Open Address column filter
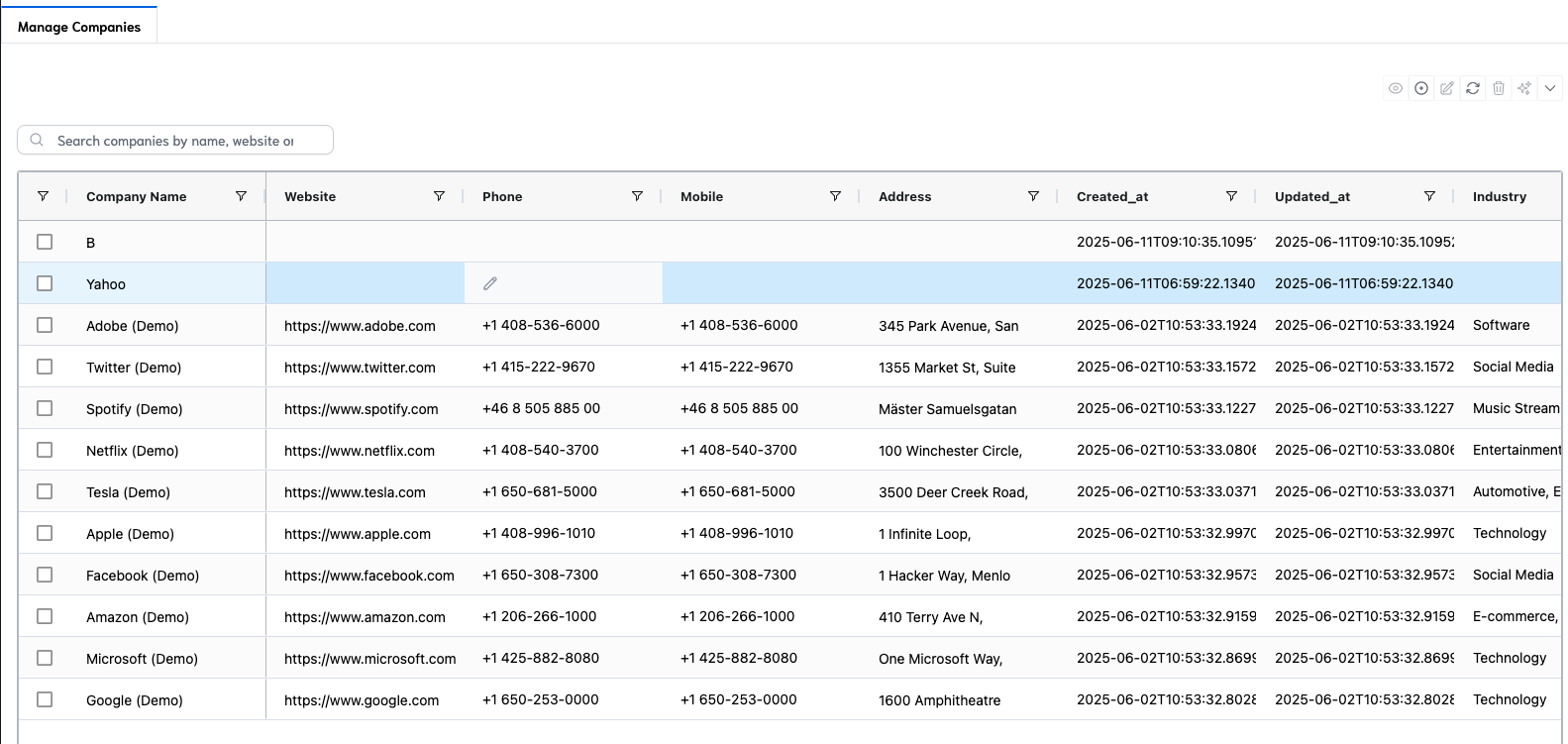The image size is (1568, 744). coord(1033,196)
